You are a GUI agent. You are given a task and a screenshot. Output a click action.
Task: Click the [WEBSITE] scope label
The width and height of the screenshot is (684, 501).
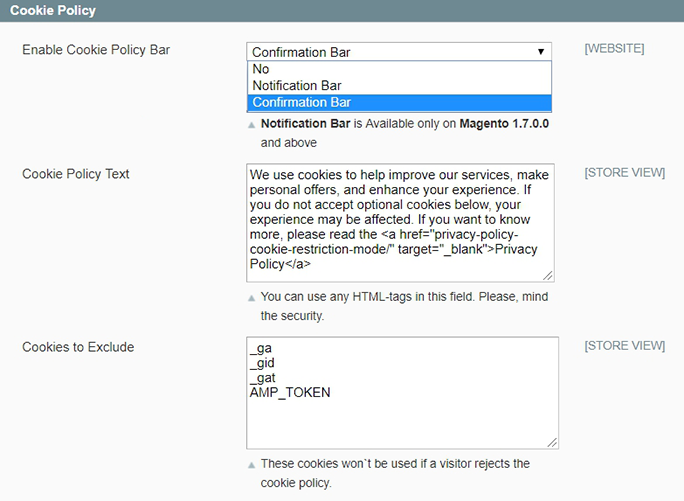[614, 48]
